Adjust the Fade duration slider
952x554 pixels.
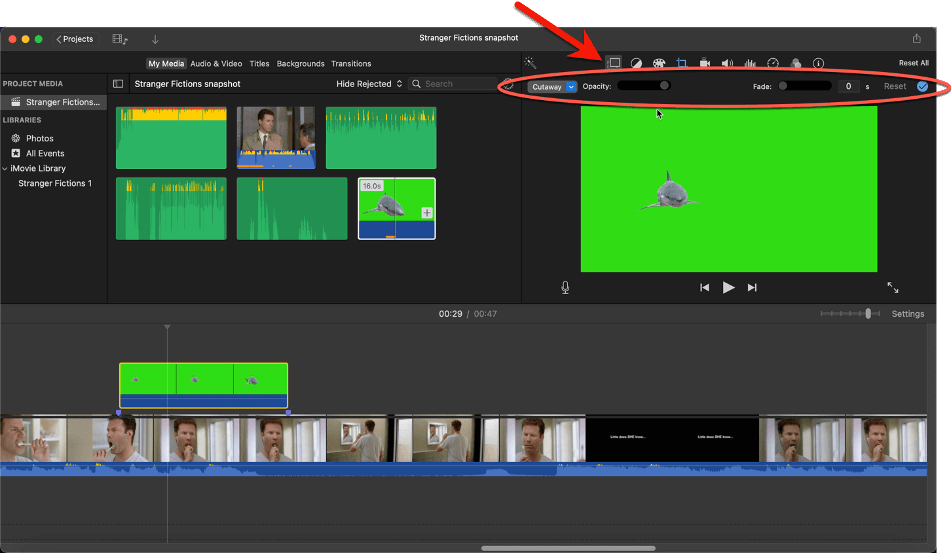(804, 86)
